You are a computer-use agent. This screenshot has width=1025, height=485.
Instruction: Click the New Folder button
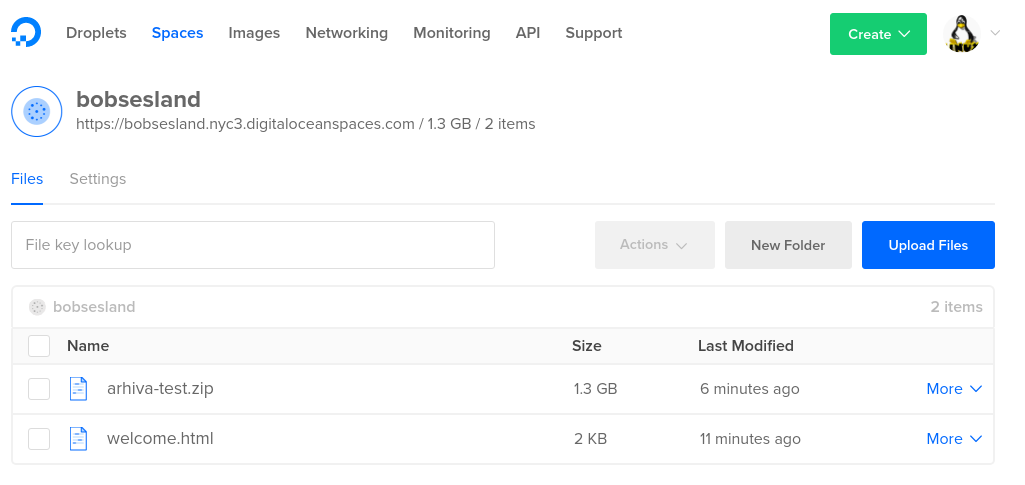pyautogui.click(x=788, y=245)
